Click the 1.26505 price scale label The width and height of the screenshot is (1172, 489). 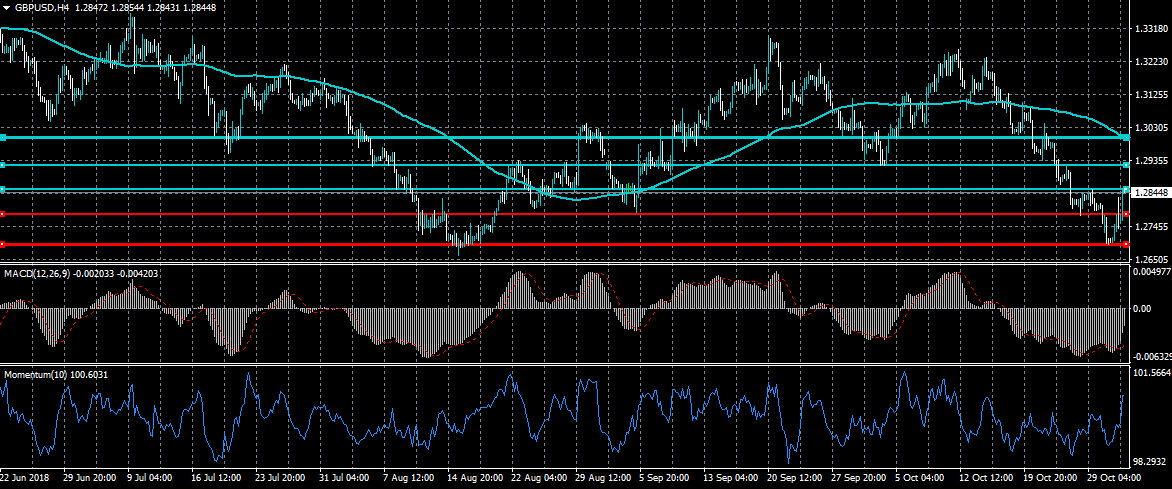click(x=1150, y=259)
